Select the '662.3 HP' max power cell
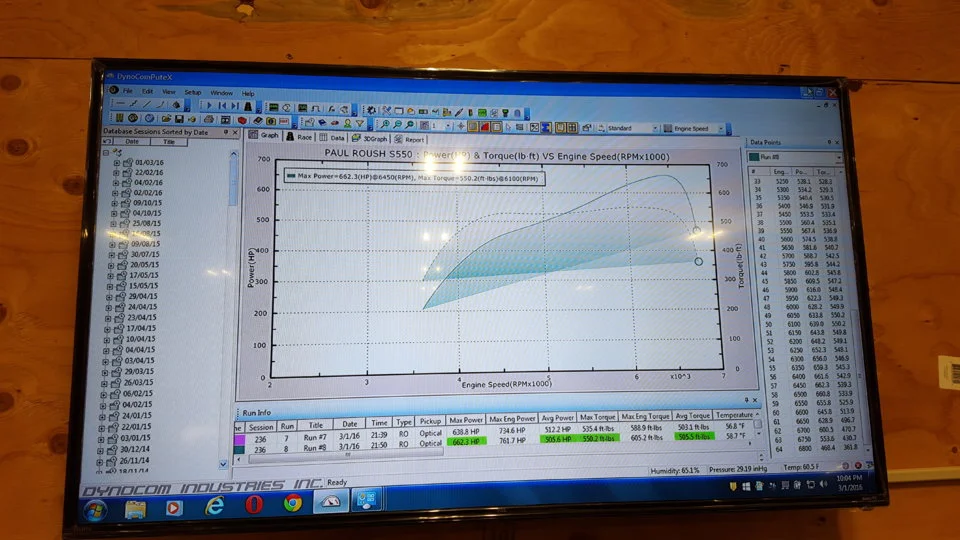 (x=467, y=441)
